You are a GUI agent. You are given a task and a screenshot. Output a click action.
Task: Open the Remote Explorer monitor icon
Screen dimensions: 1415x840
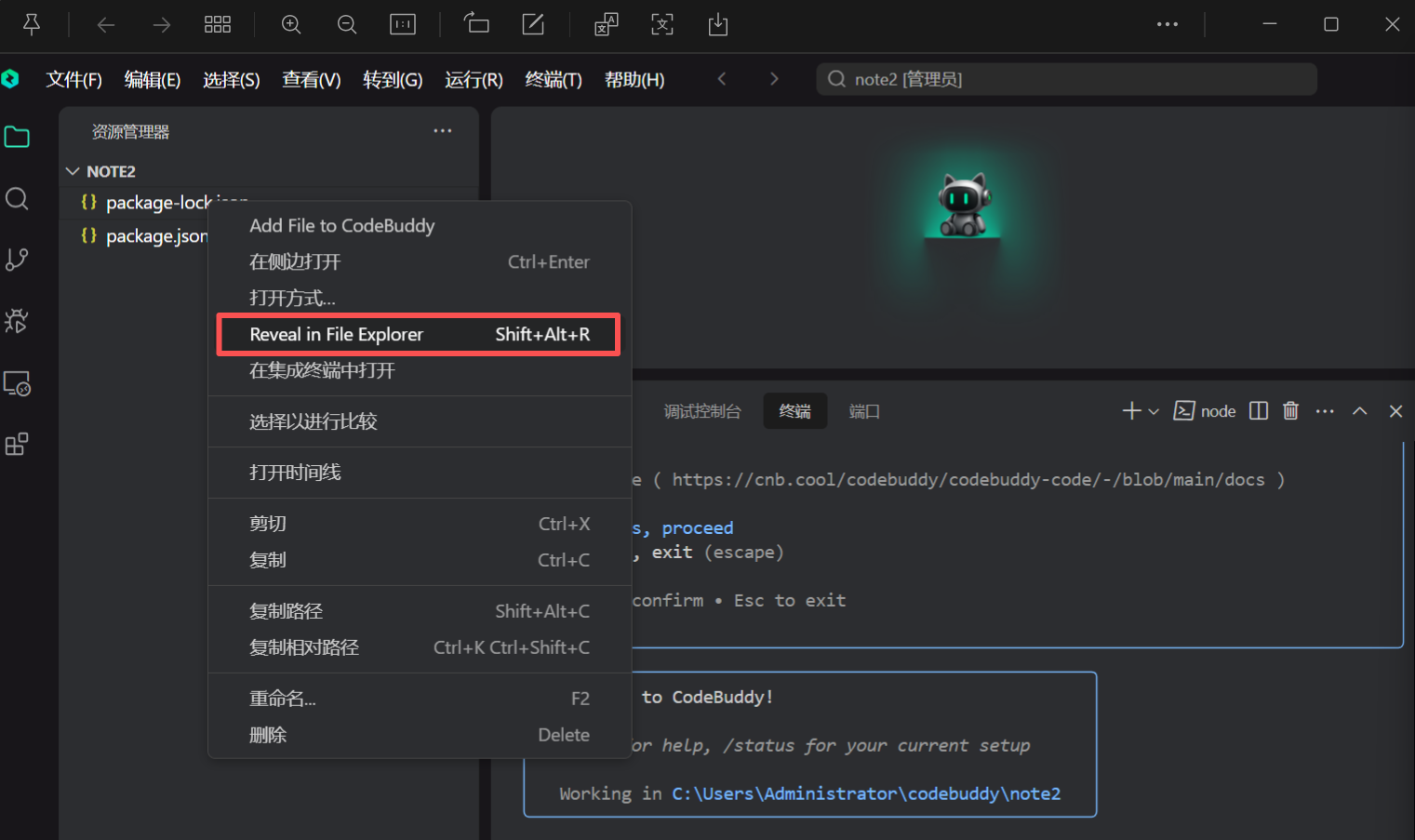[x=17, y=383]
